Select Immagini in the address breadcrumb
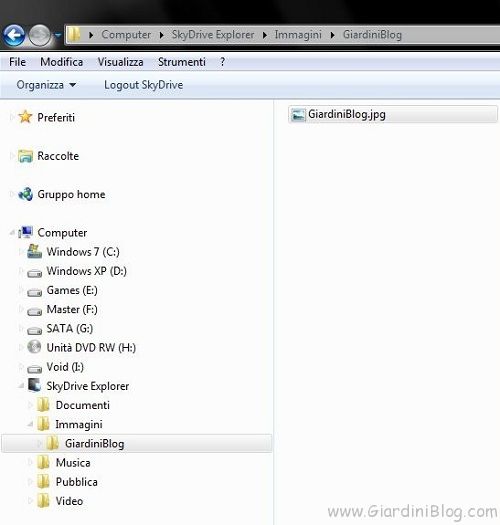500x525 pixels. (298, 34)
